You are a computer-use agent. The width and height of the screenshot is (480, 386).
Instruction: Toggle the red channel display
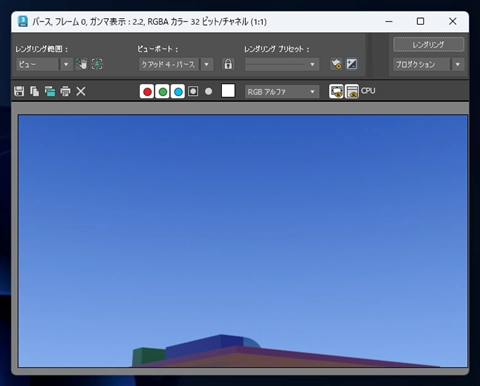click(x=147, y=91)
